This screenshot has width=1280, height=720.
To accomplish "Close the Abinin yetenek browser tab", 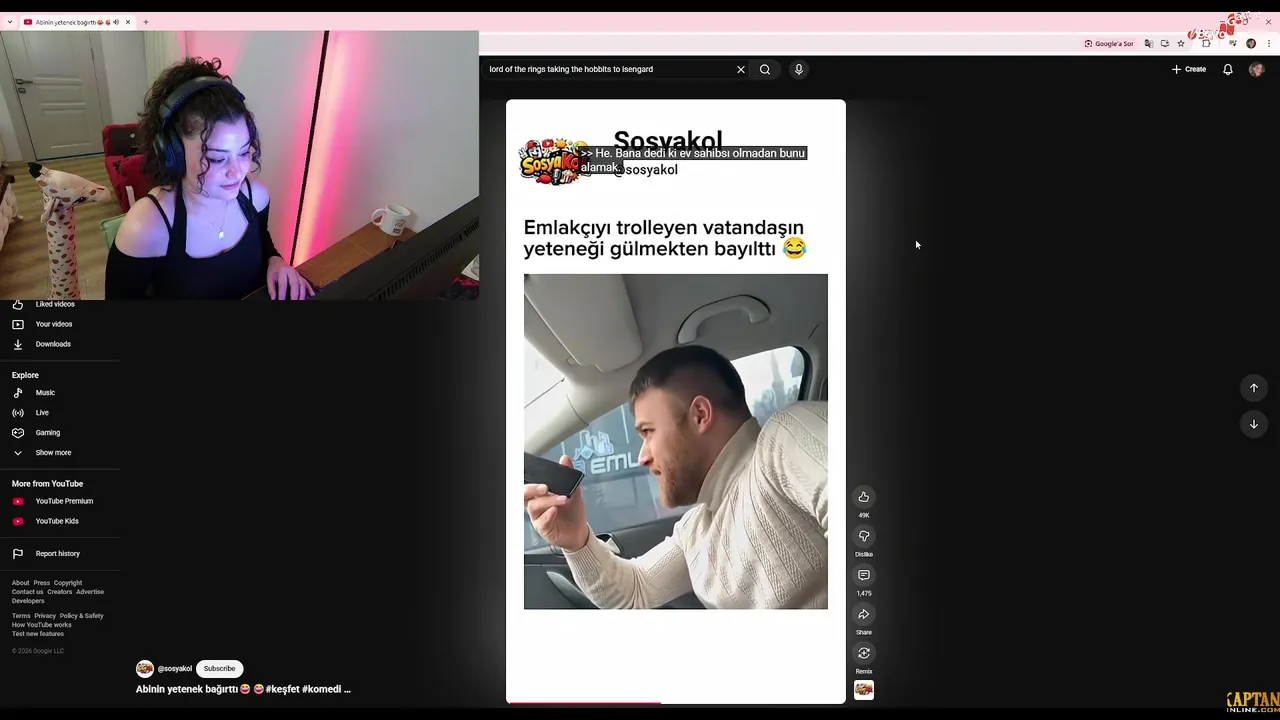I will point(128,22).
